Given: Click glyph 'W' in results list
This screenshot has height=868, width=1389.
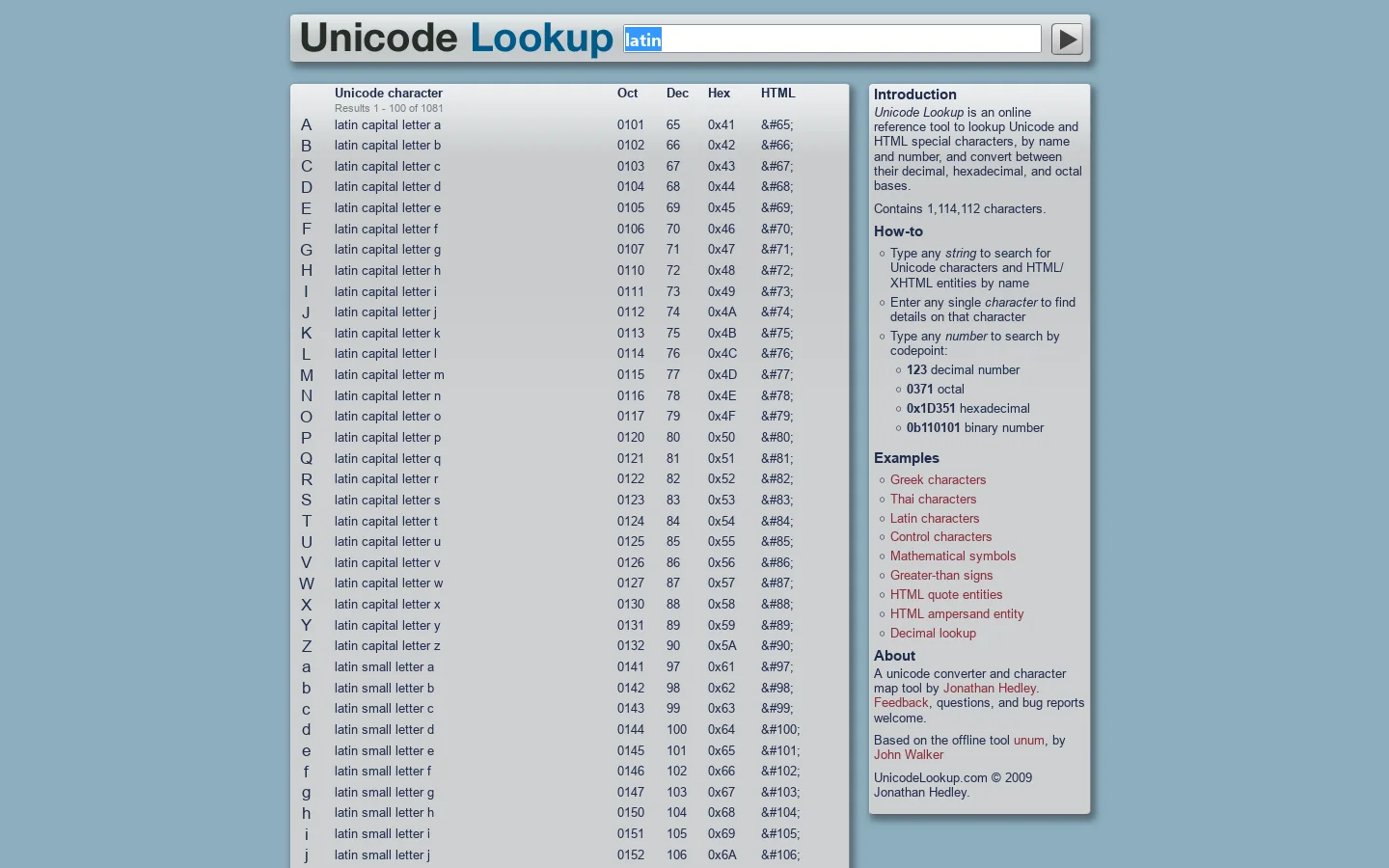Looking at the screenshot, I should [x=307, y=583].
